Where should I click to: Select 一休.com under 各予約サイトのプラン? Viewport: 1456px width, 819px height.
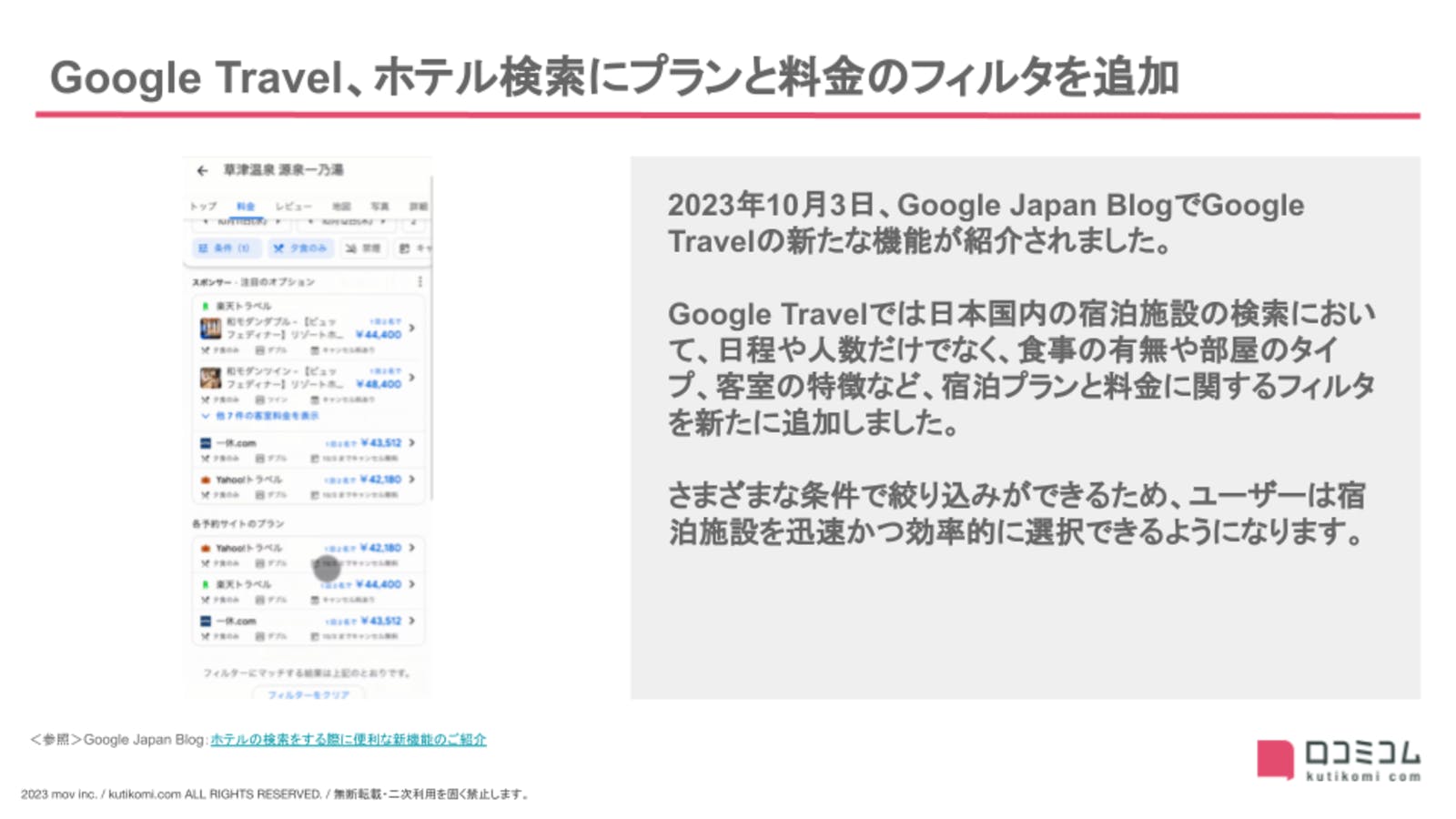click(x=308, y=627)
